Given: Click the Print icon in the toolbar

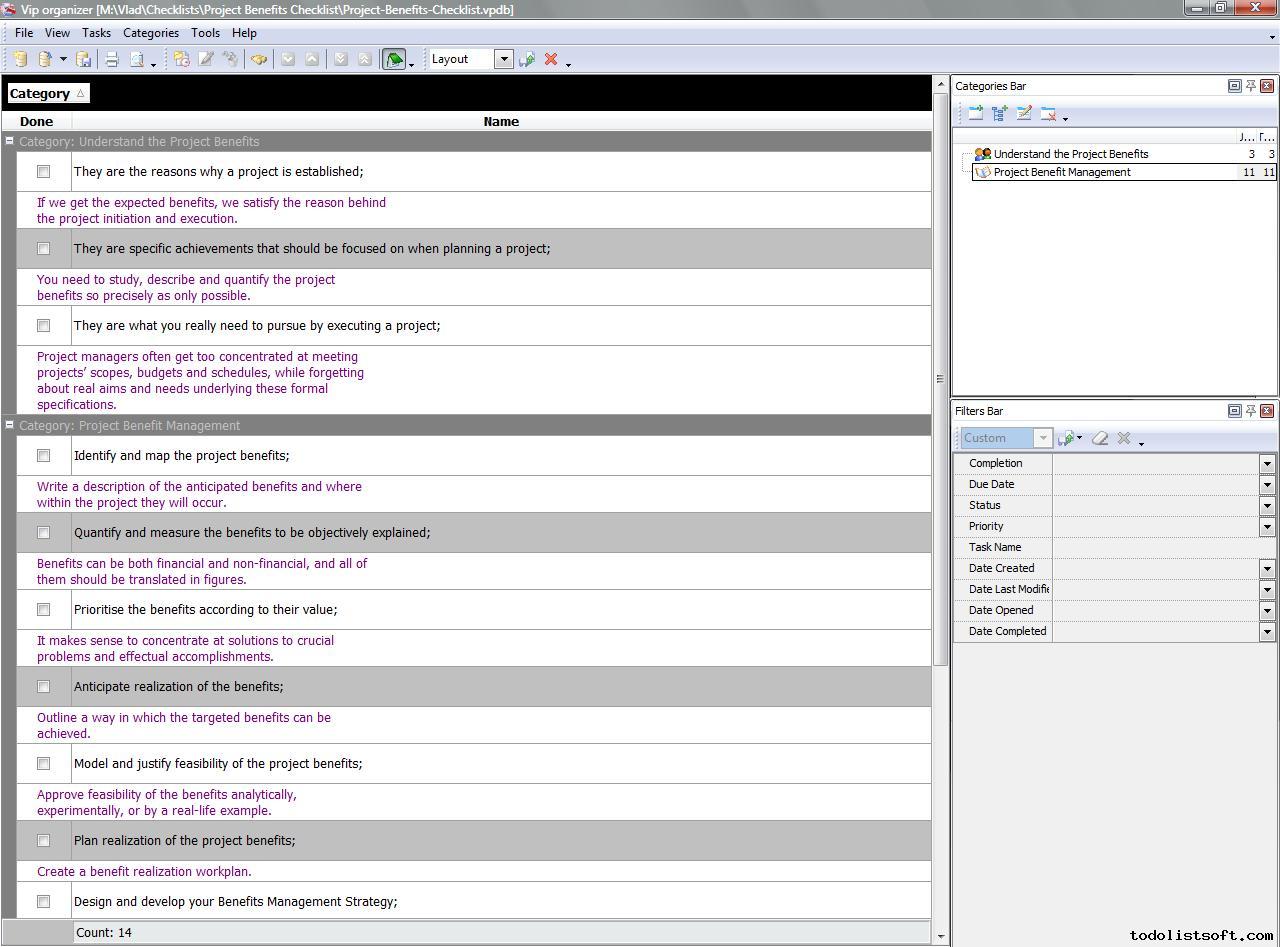Looking at the screenshot, I should pos(112,60).
